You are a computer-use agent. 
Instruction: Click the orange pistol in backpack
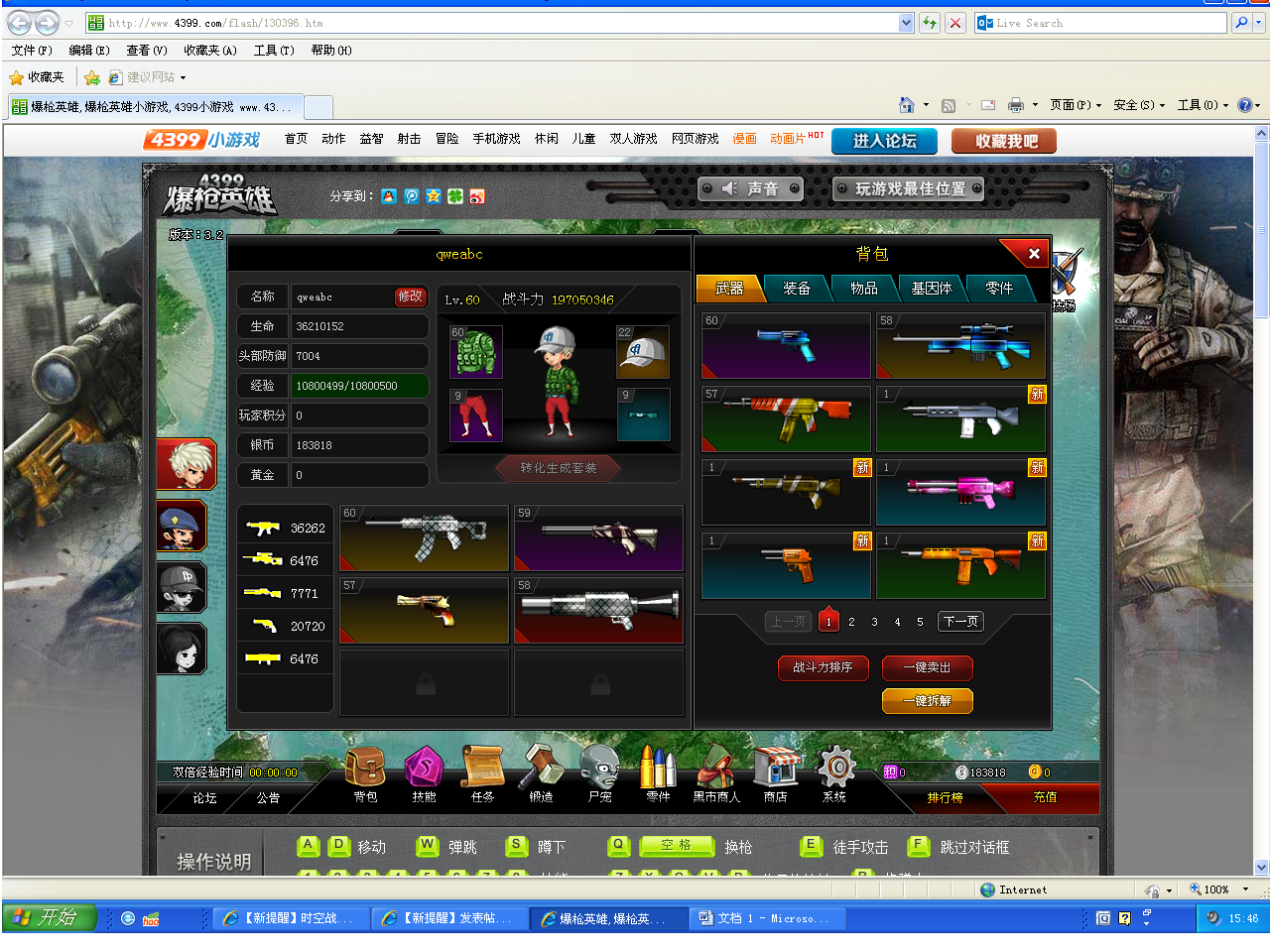tap(786, 566)
